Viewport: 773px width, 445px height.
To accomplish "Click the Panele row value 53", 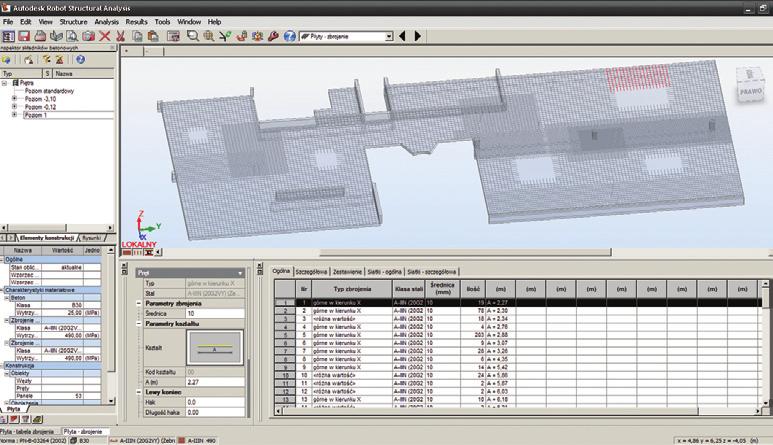I will 63,396.
